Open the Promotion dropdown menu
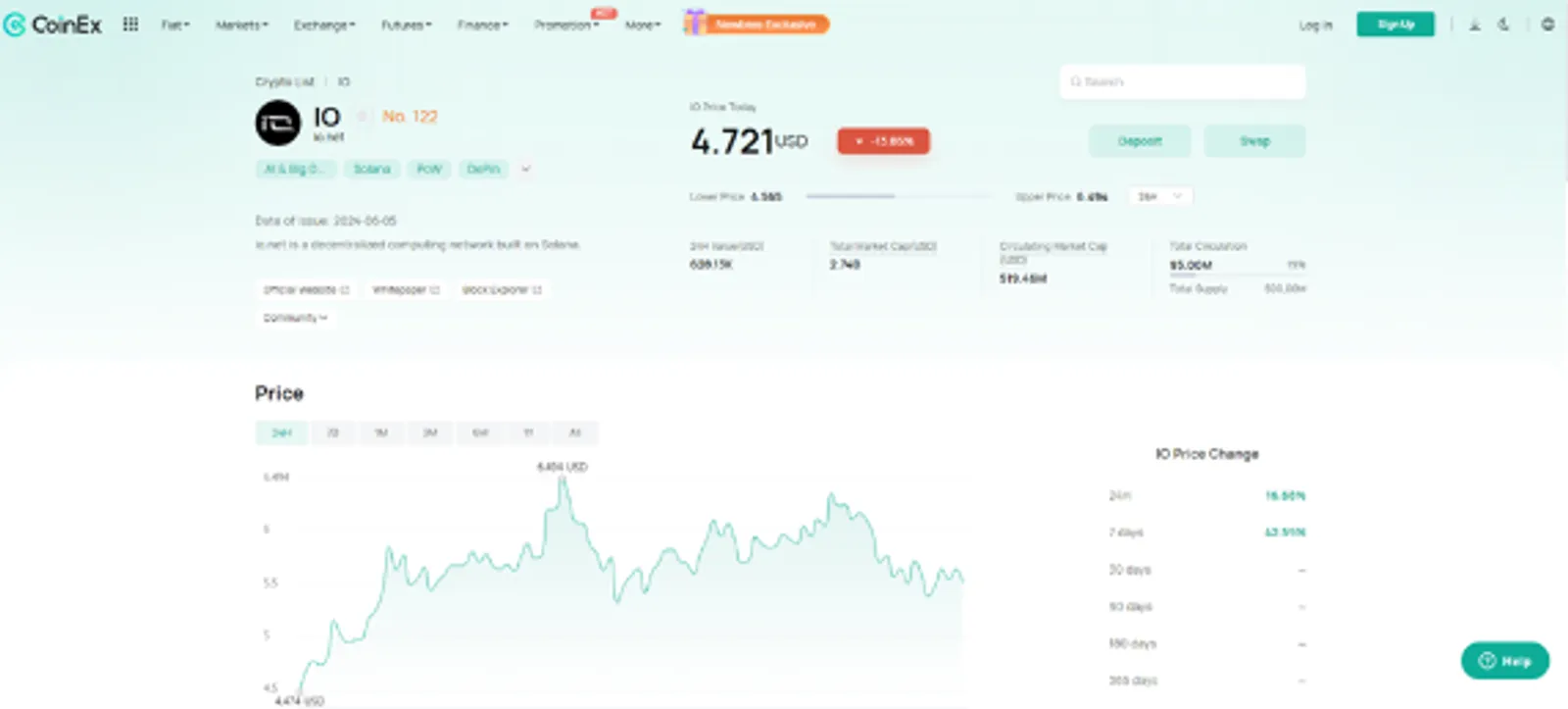The height and width of the screenshot is (709, 1568). (566, 25)
